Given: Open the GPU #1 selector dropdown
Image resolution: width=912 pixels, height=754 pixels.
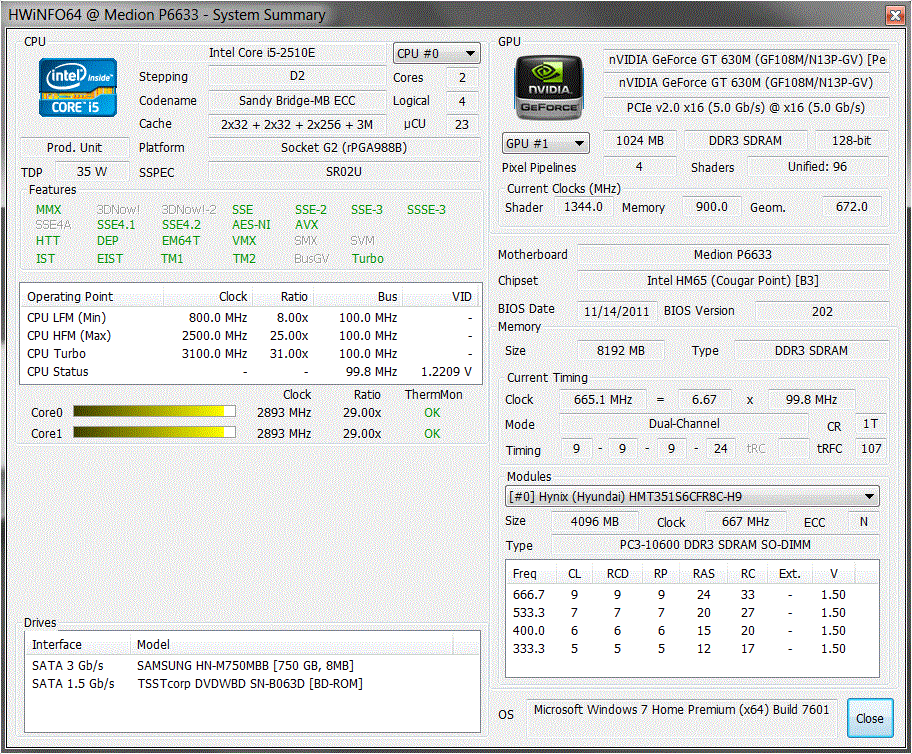Looking at the screenshot, I should click(x=546, y=143).
